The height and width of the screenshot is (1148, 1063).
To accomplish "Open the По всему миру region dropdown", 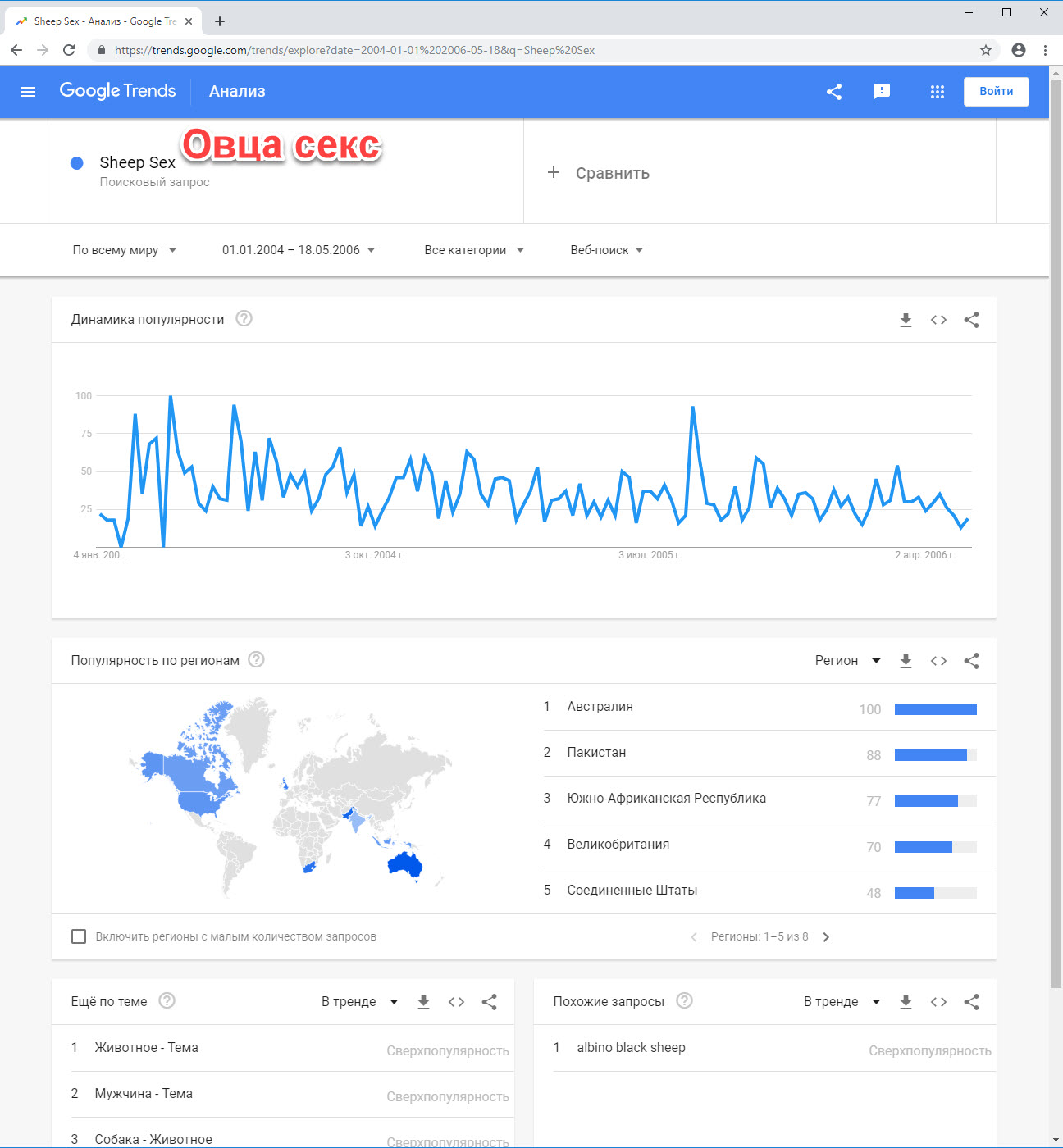I will click(x=125, y=250).
